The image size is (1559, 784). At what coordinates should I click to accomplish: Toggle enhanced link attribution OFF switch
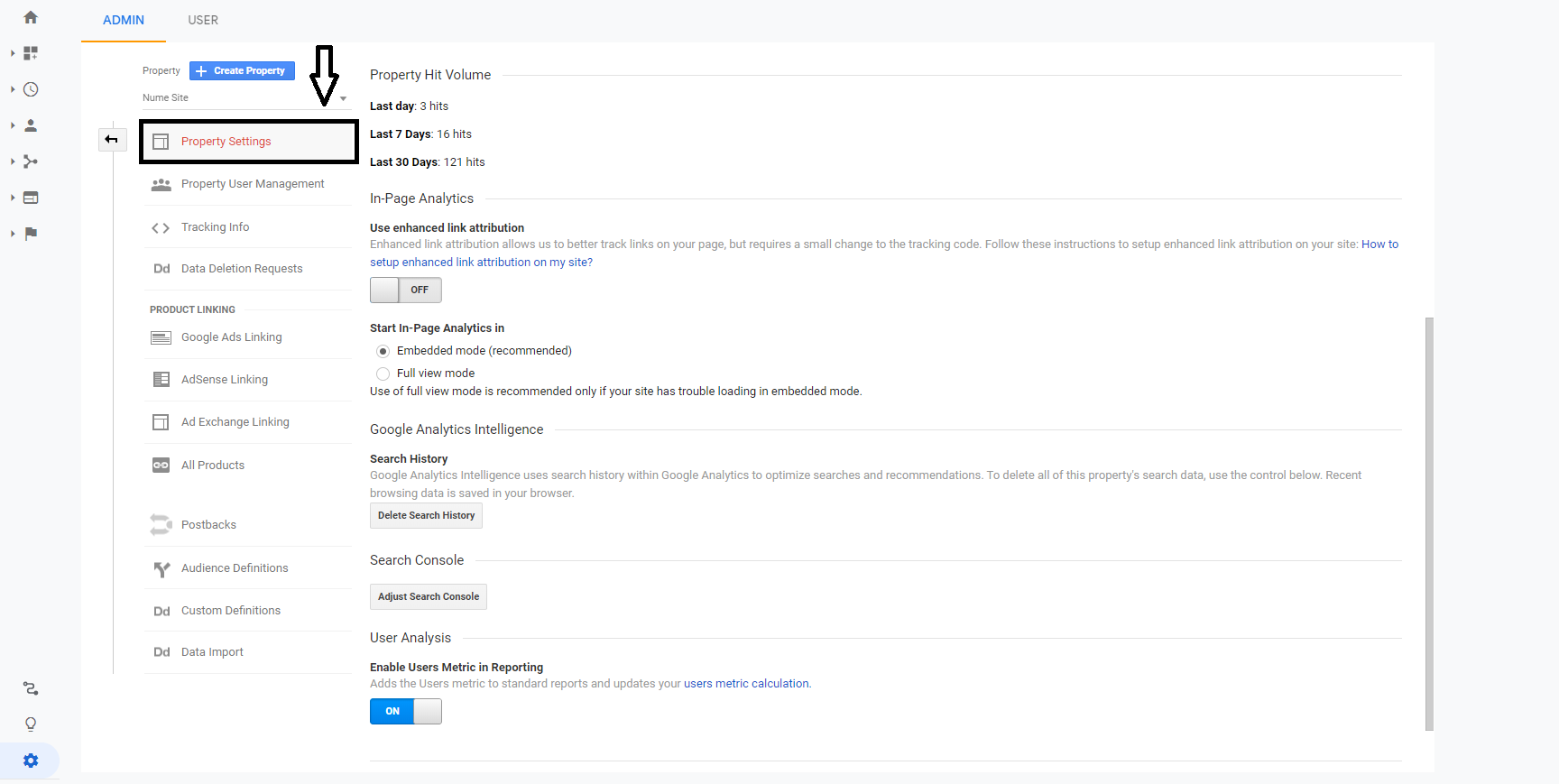(x=405, y=290)
